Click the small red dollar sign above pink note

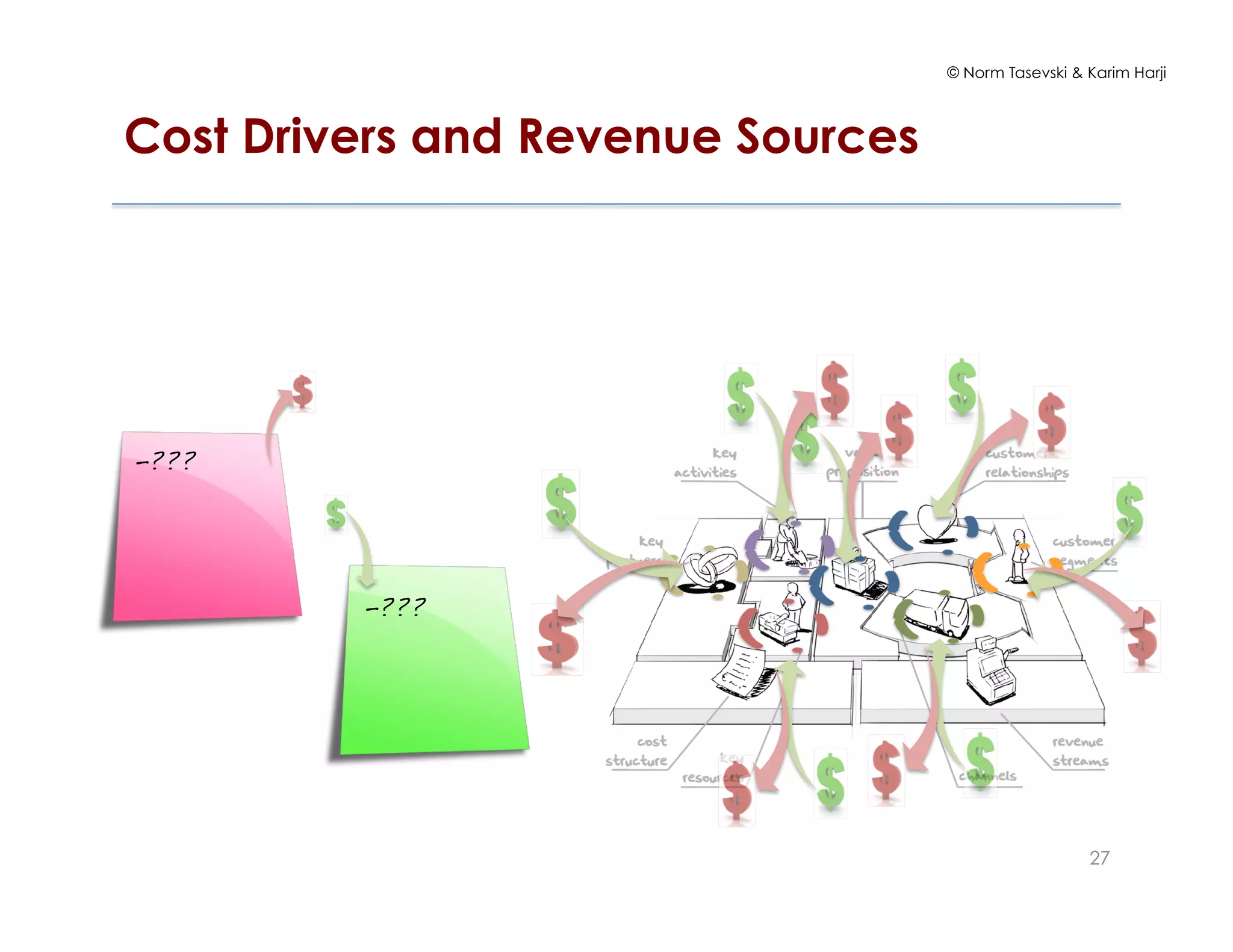pos(302,391)
